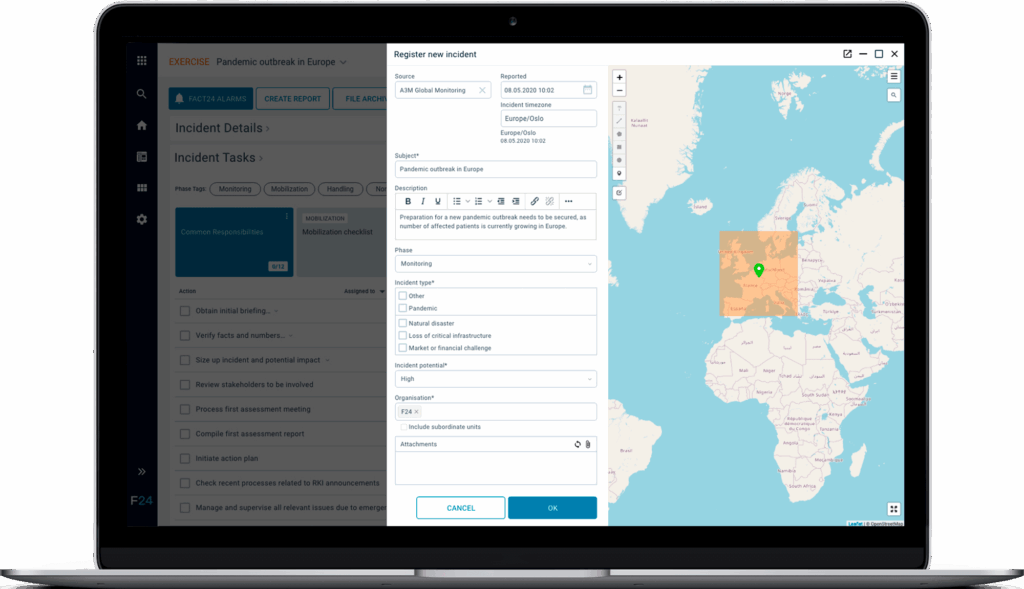1024x589 pixels.
Task: Expand the Pandemic outbreak in Europe selector
Action: pos(343,62)
